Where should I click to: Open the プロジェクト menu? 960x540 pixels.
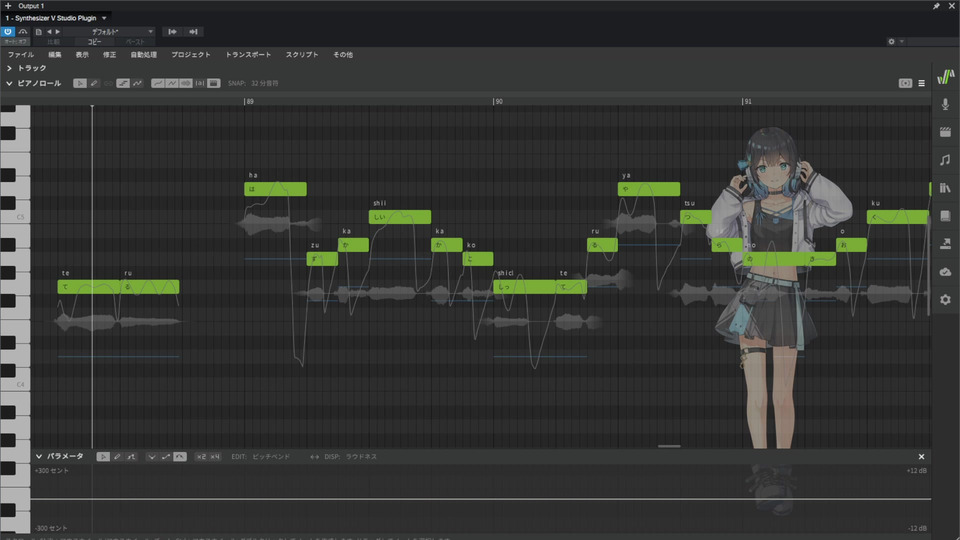pos(191,54)
